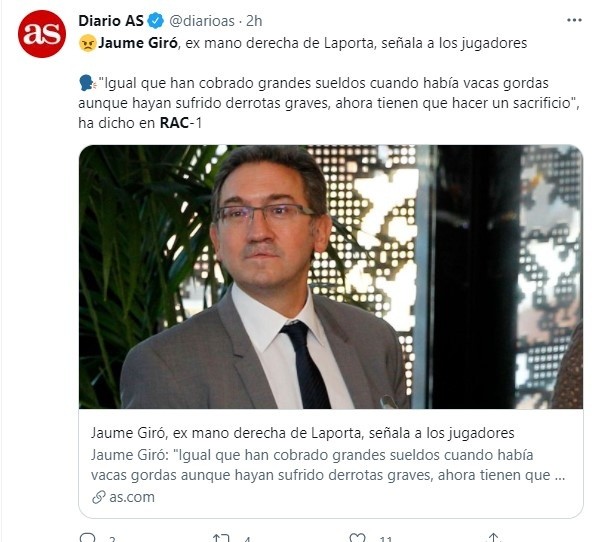
Task: Click the speaking head emoji
Action: tap(87, 84)
